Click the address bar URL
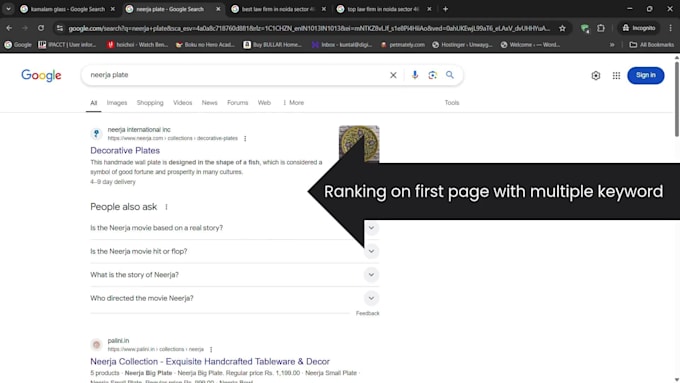 point(309,28)
